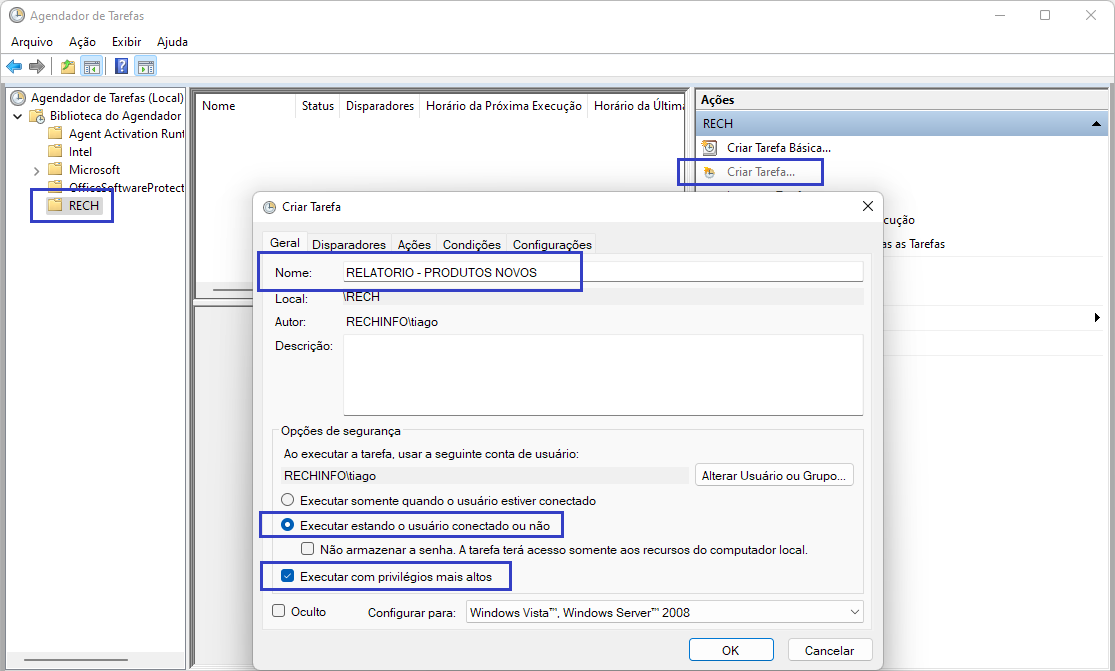Screen dimensions: 1115x671
Task: Select 'Executar estando o usuário conectado ou não'
Action: point(287,525)
